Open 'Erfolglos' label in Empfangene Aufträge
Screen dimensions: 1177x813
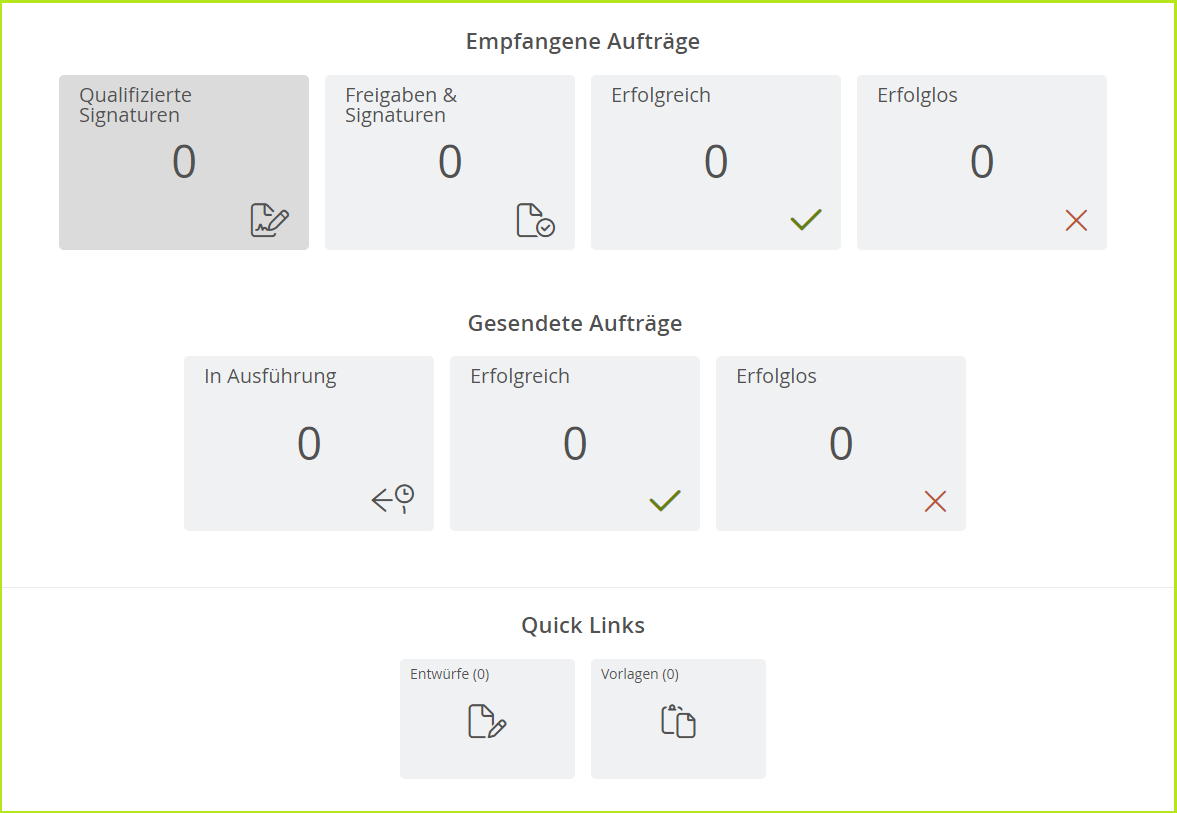pyautogui.click(x=917, y=96)
